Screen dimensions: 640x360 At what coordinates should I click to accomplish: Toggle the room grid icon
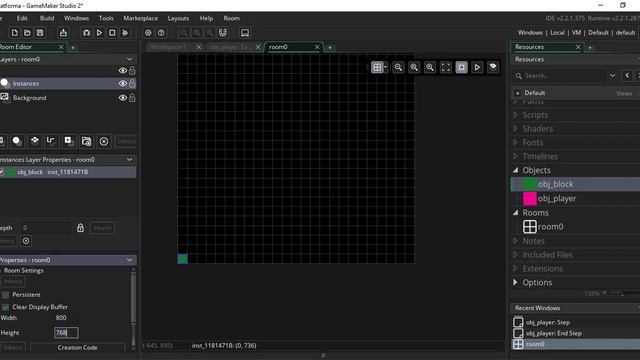coord(377,67)
